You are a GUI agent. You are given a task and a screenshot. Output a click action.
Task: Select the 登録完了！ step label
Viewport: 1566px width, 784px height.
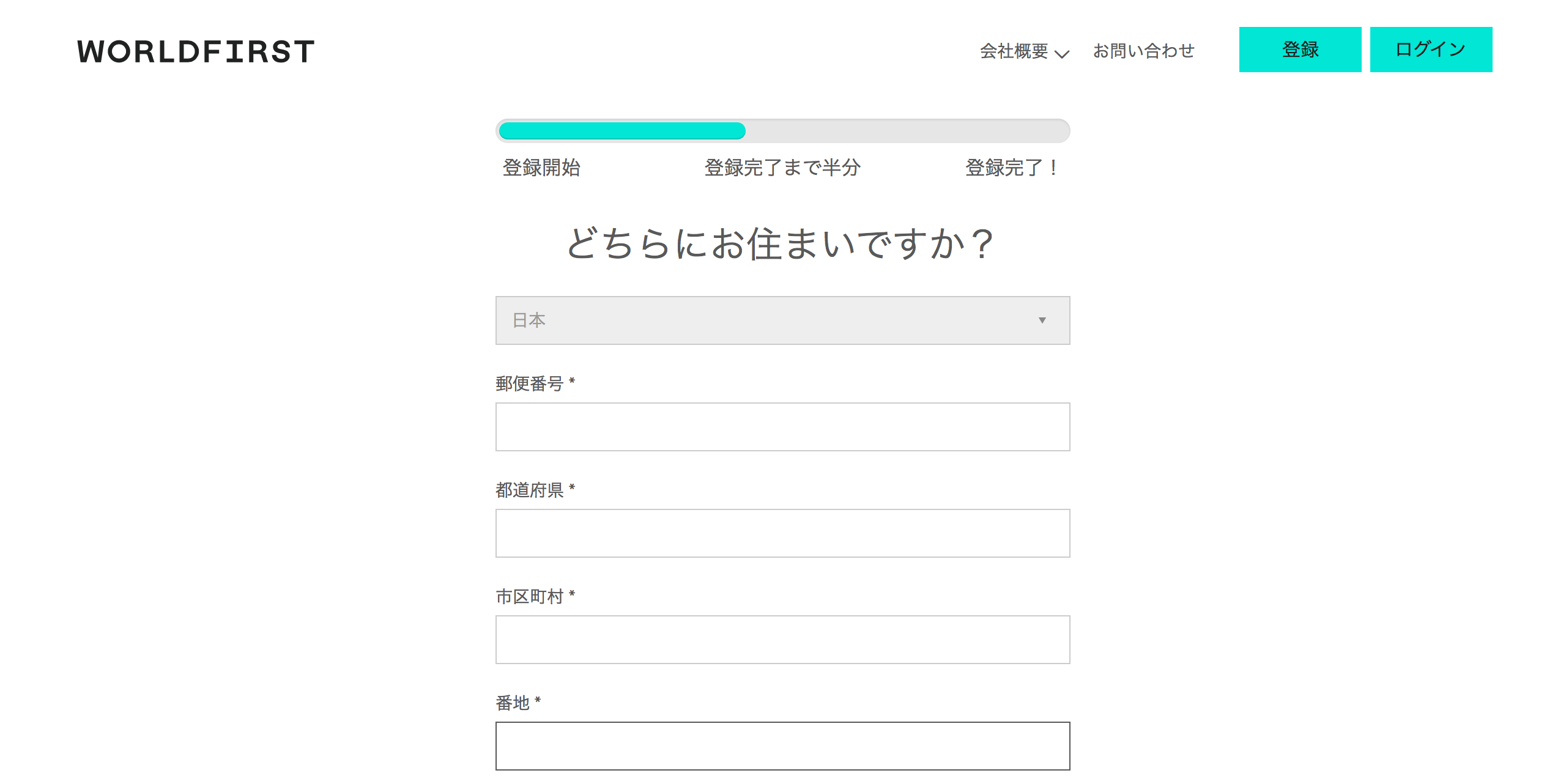pos(1012,168)
